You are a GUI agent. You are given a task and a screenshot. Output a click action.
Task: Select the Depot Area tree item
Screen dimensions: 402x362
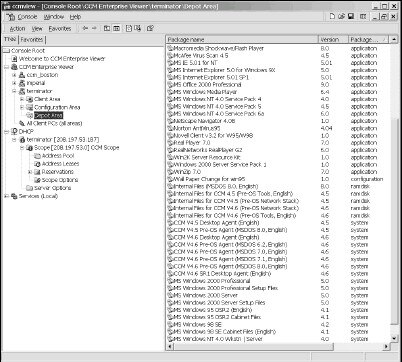48,115
